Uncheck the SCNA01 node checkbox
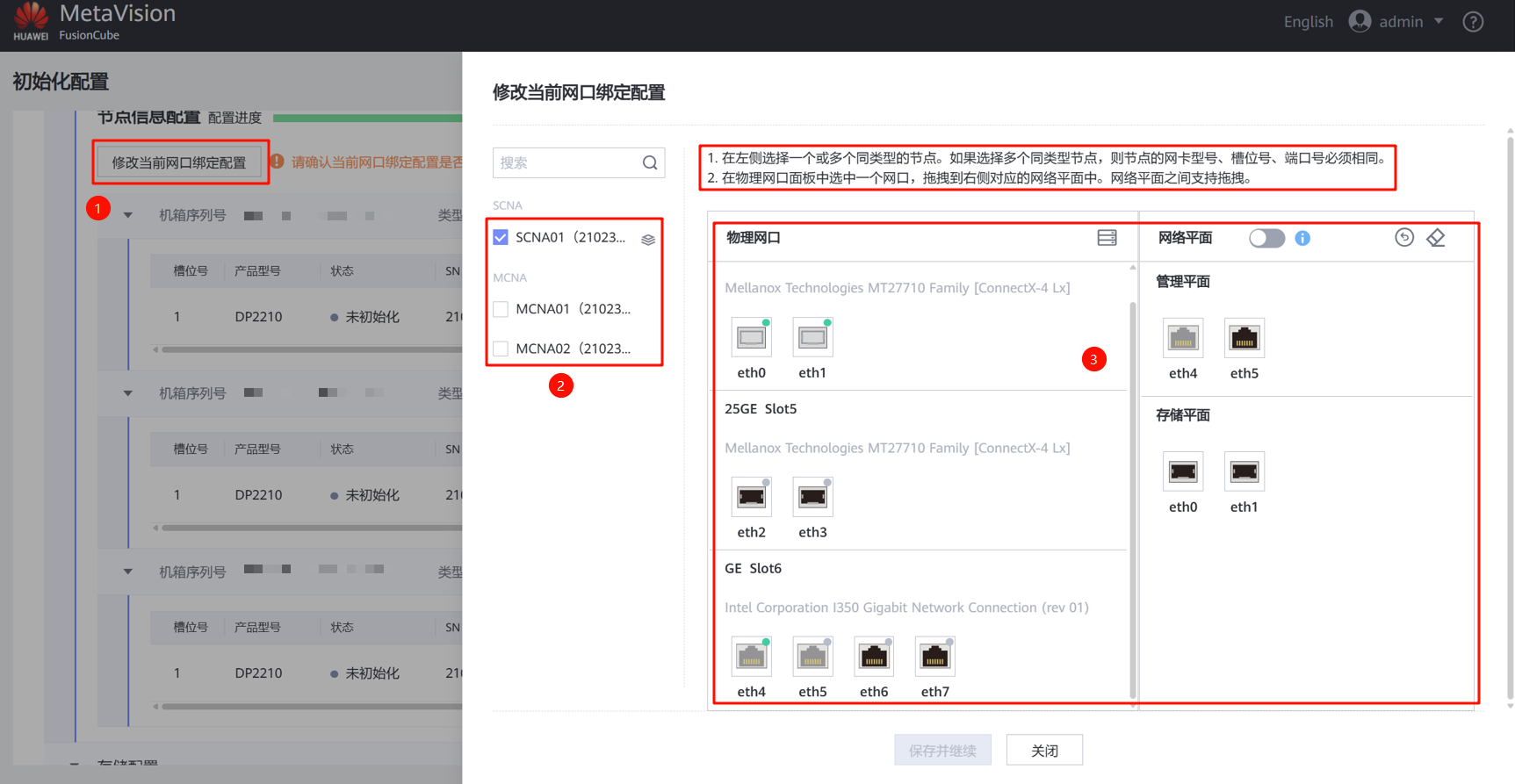This screenshot has height=784, width=1515. pyautogui.click(x=501, y=238)
